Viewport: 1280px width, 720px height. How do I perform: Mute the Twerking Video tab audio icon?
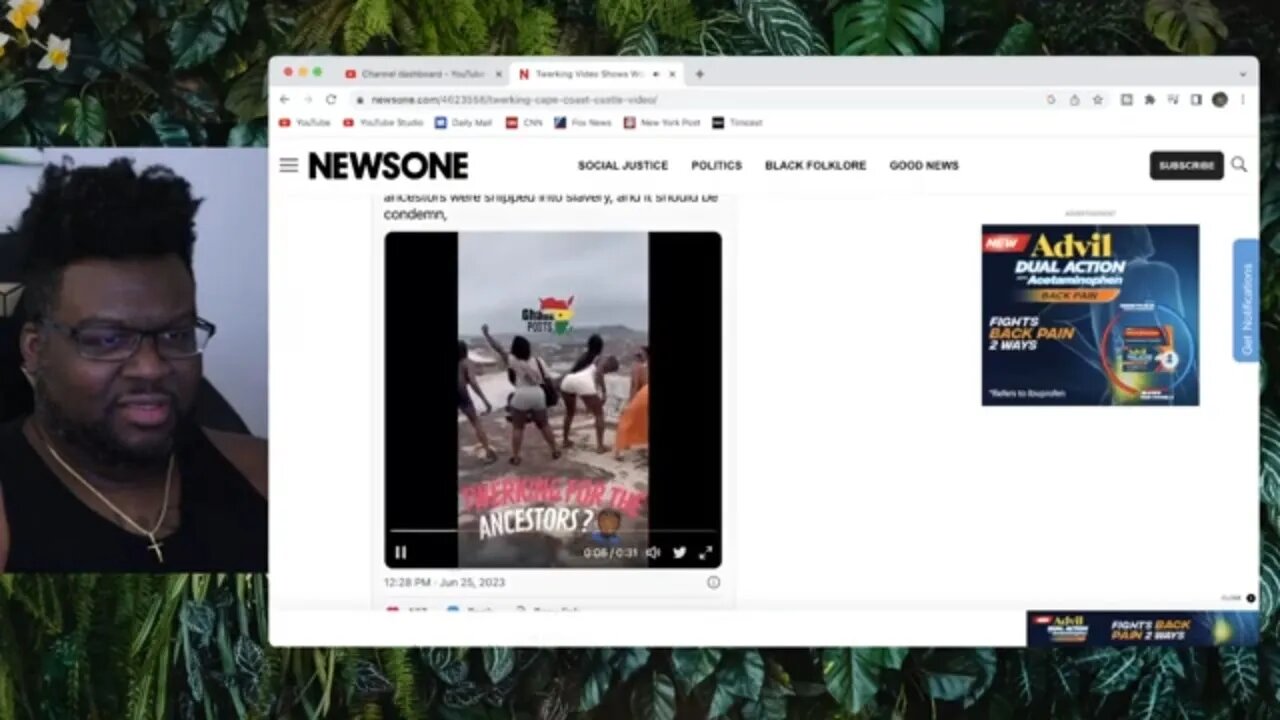(654, 74)
